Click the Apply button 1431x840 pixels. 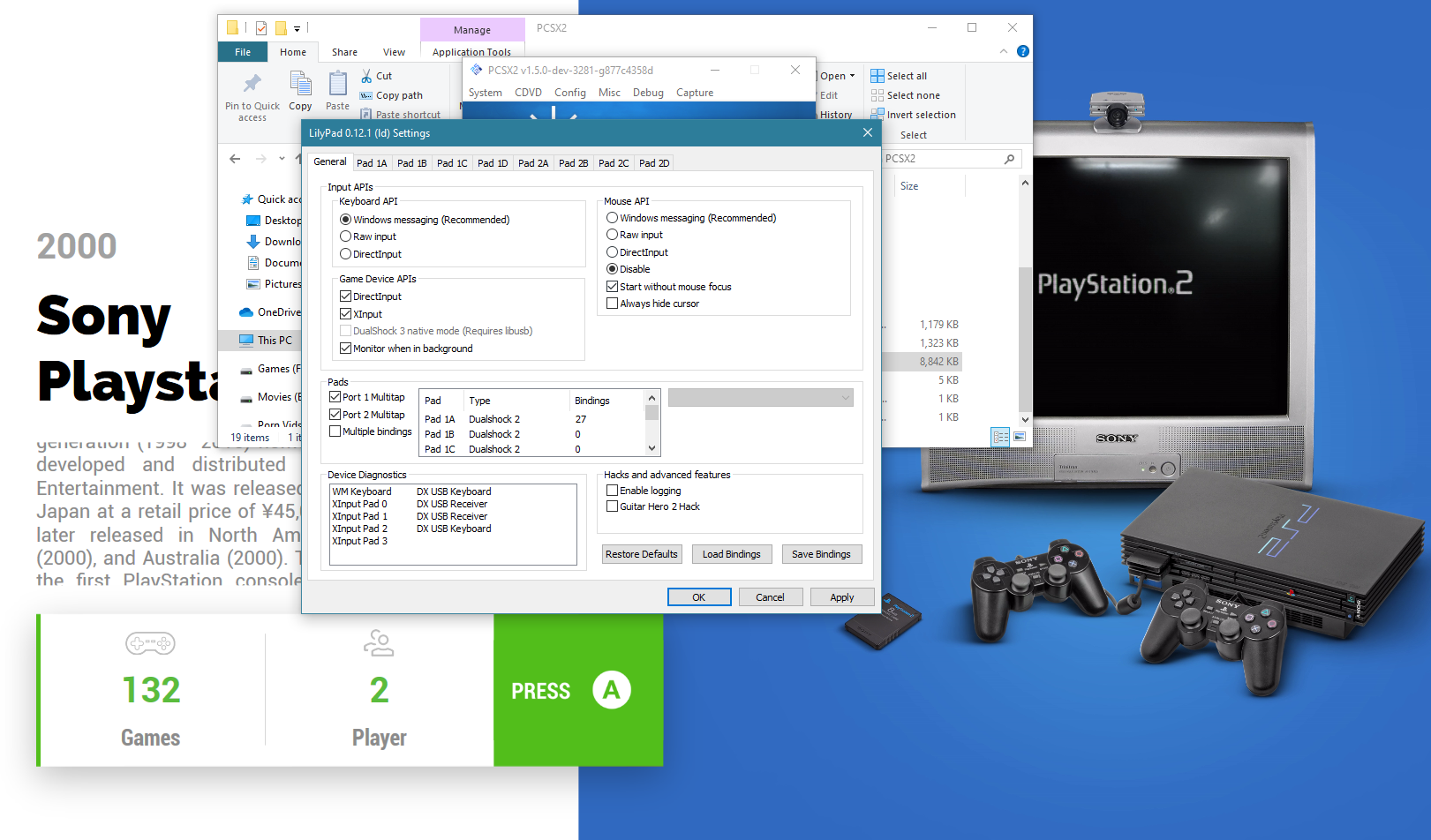pyautogui.click(x=842, y=597)
